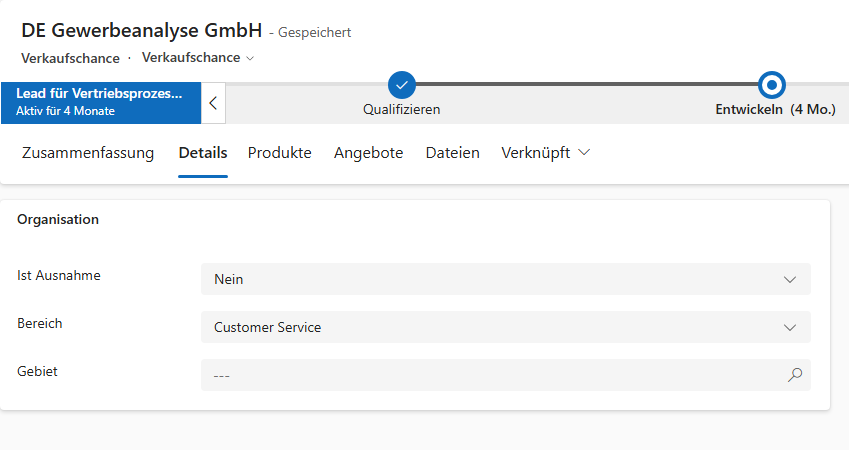
Task: Open the Angebote tab
Action: pyautogui.click(x=368, y=153)
